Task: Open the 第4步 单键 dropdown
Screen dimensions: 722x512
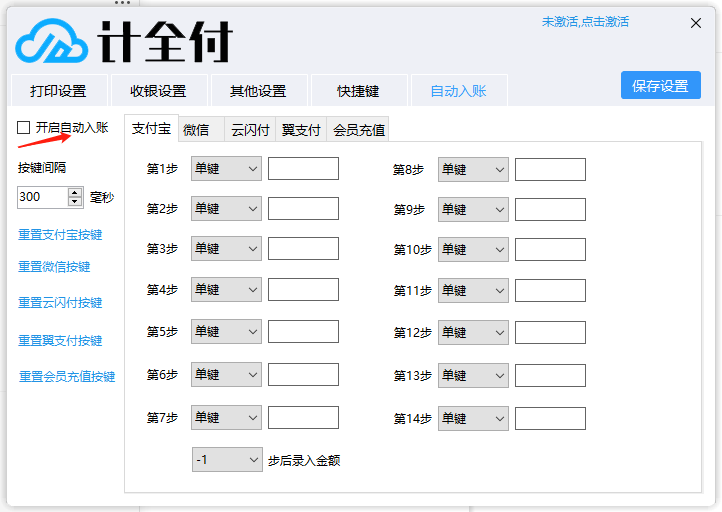Action: (x=227, y=290)
